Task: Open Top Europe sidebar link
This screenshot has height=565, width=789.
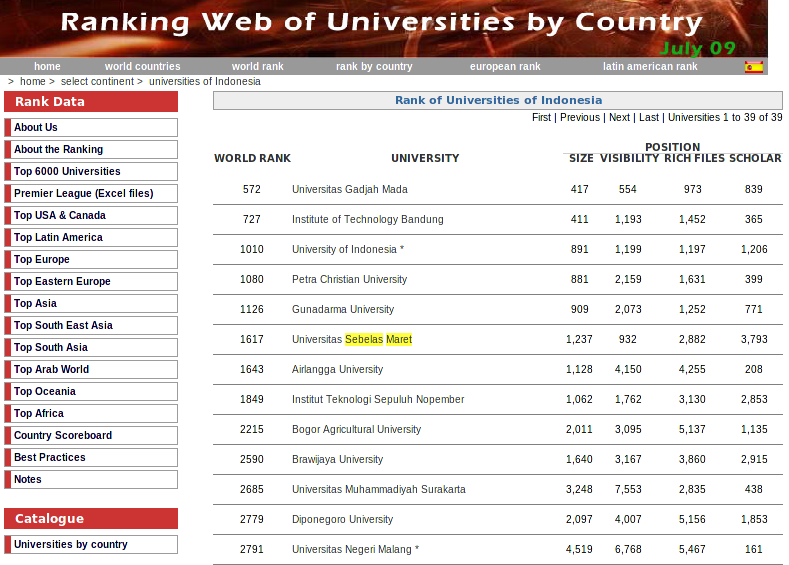Action: click(91, 260)
